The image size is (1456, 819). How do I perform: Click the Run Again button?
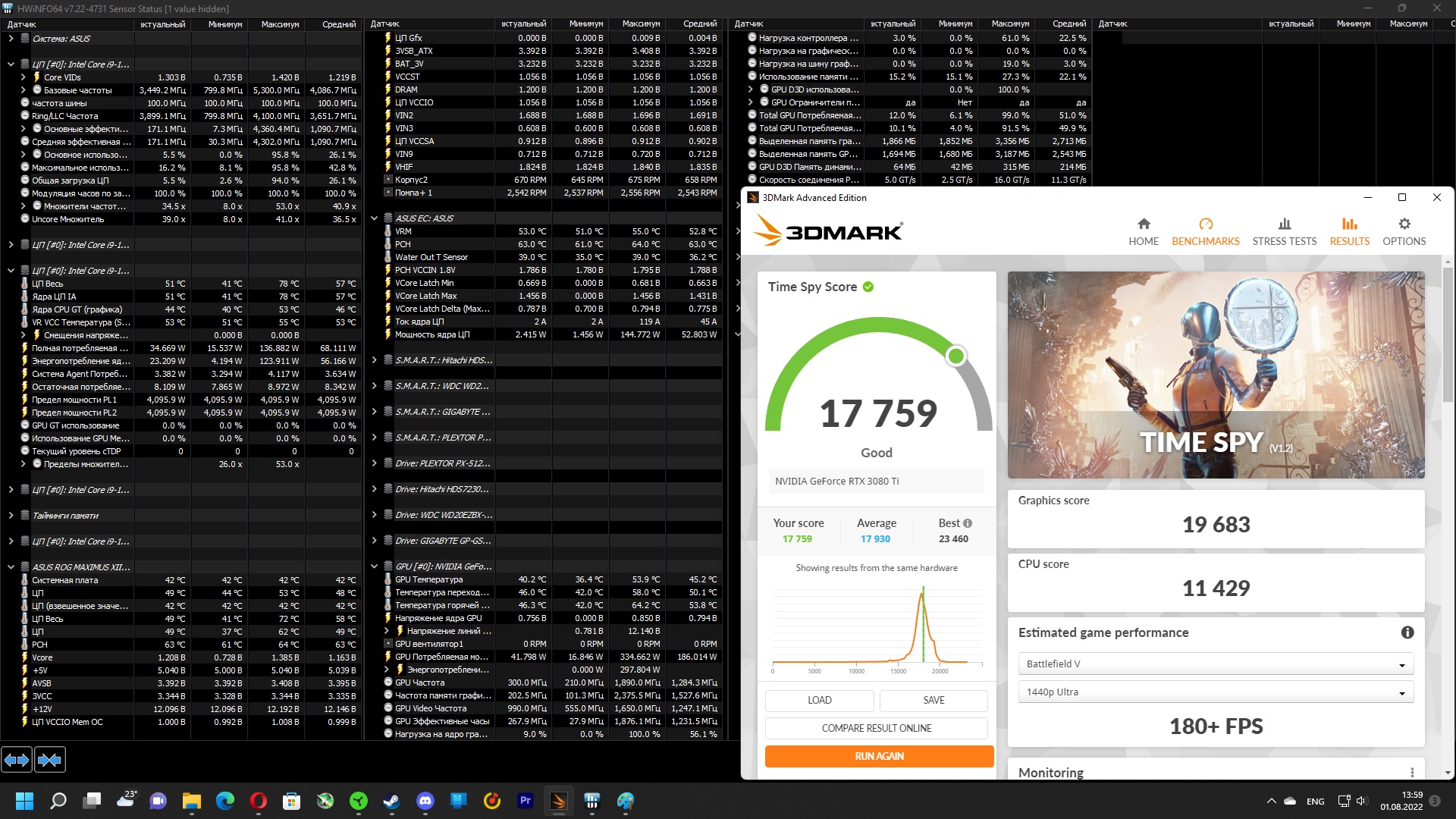[879, 756]
